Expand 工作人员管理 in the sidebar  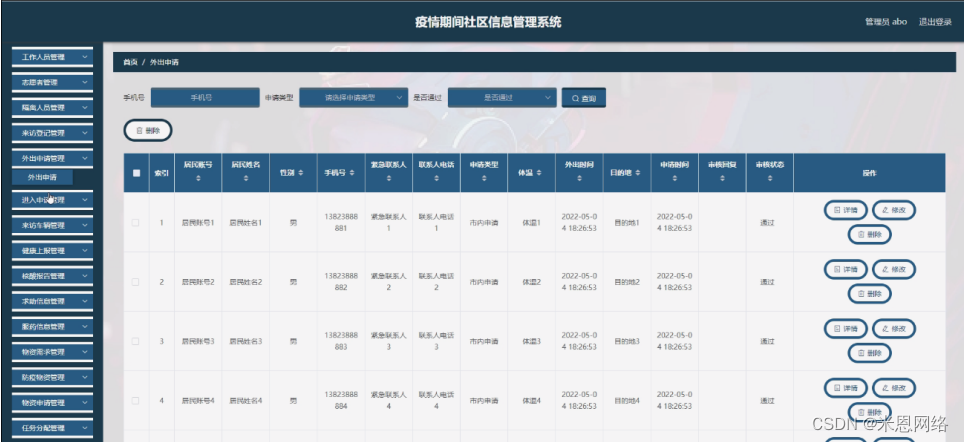tap(52, 57)
